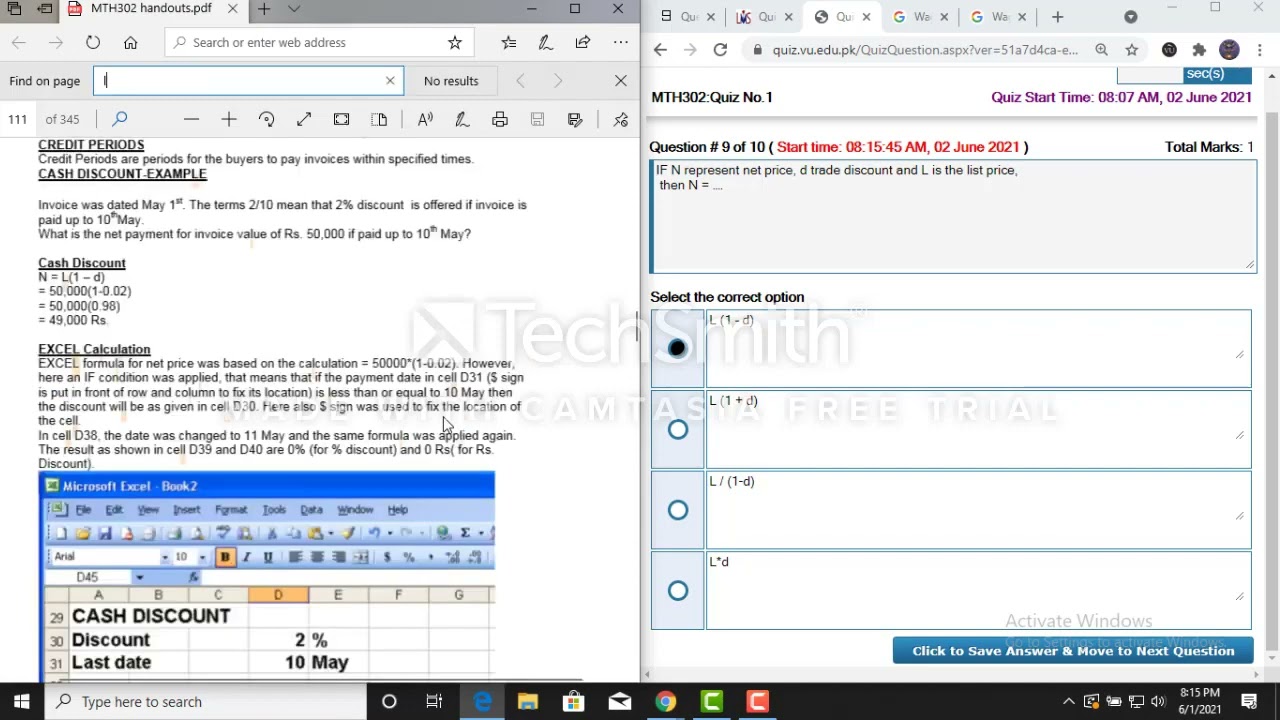Go back in Chrome
Image resolution: width=1280 pixels, height=720 pixels.
(660, 50)
